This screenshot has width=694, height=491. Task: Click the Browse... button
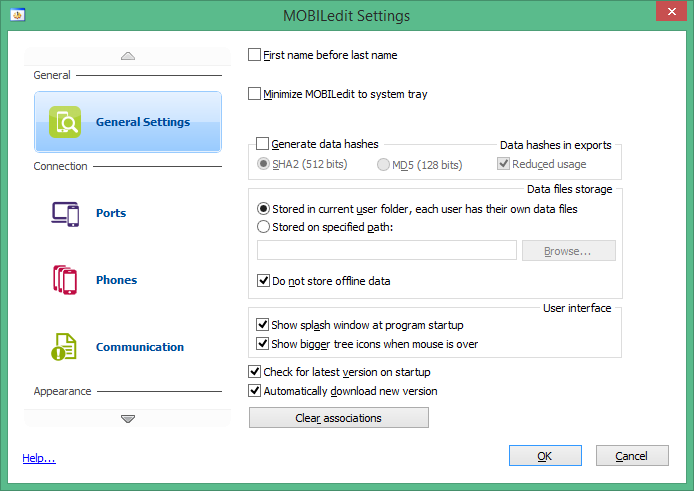click(569, 251)
